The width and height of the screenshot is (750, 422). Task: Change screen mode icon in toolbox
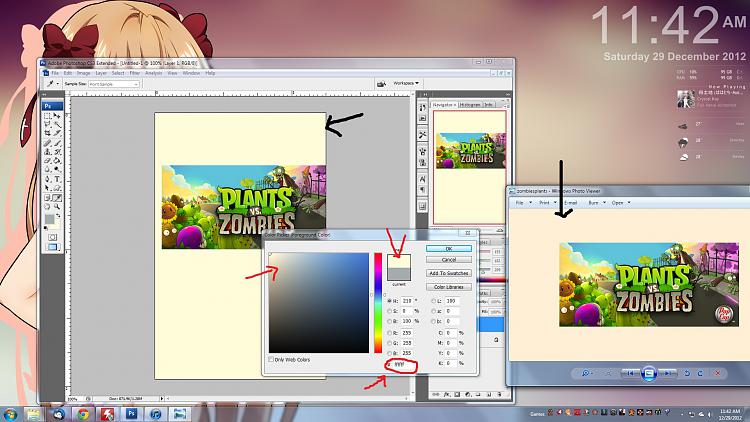click(53, 247)
